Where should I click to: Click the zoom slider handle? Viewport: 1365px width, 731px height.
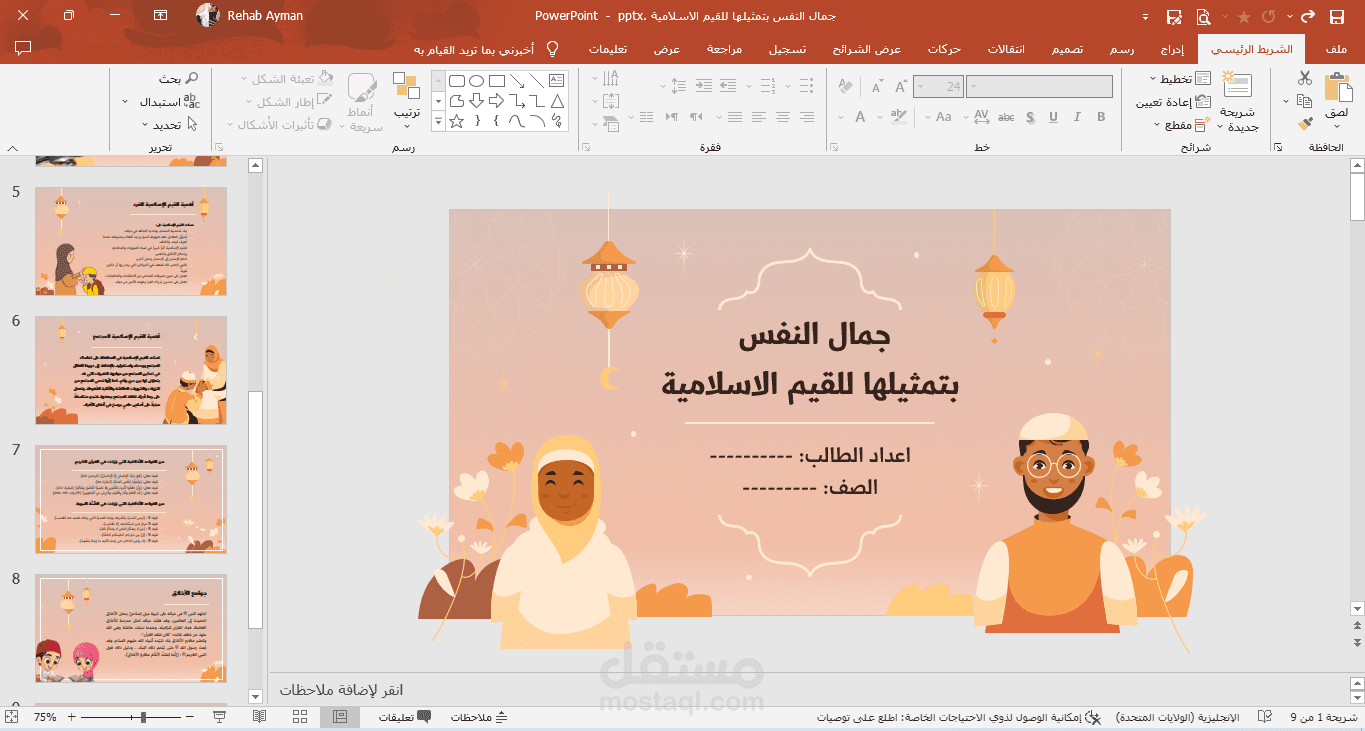145,717
